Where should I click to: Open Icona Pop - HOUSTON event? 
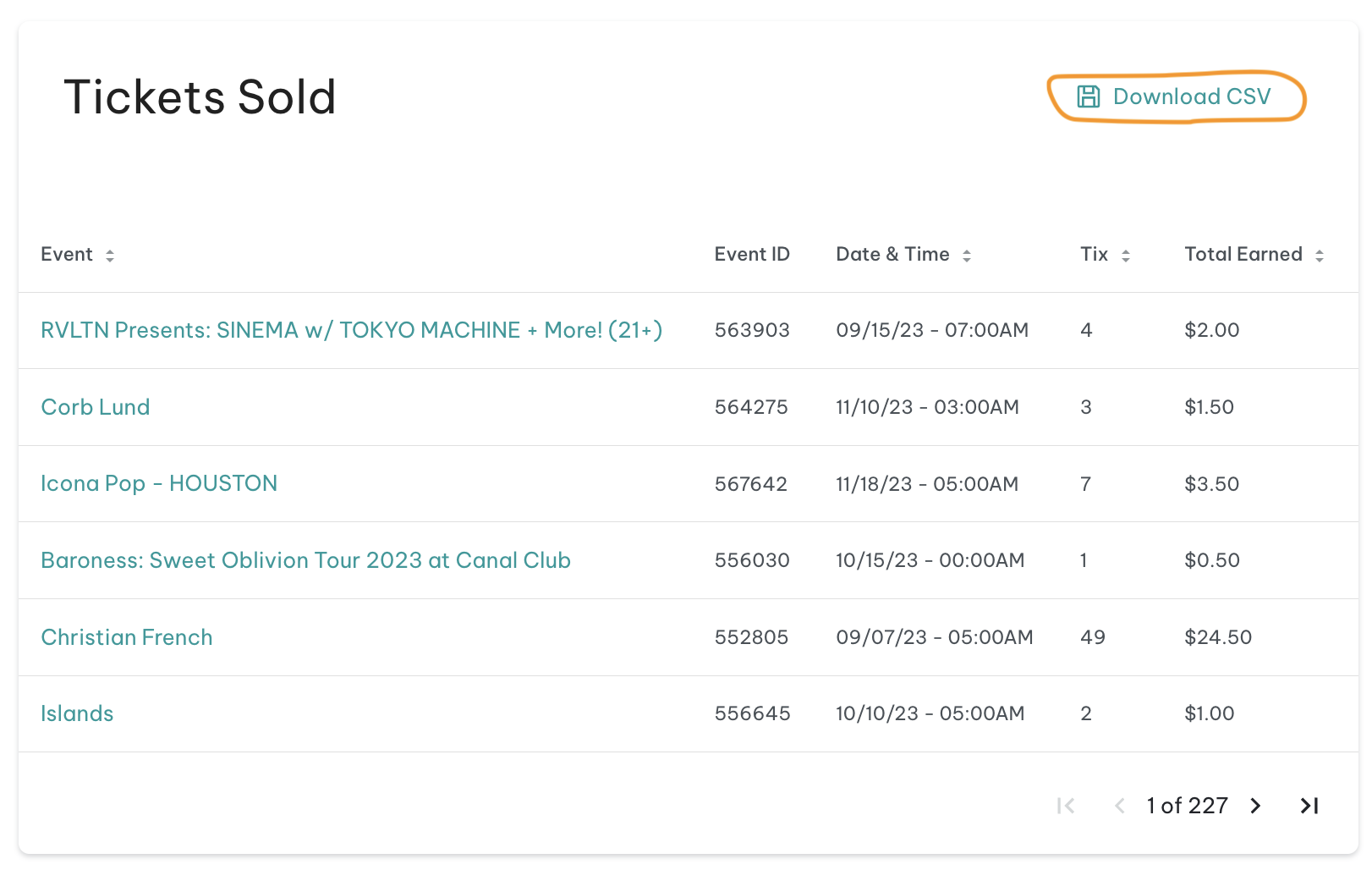159,483
